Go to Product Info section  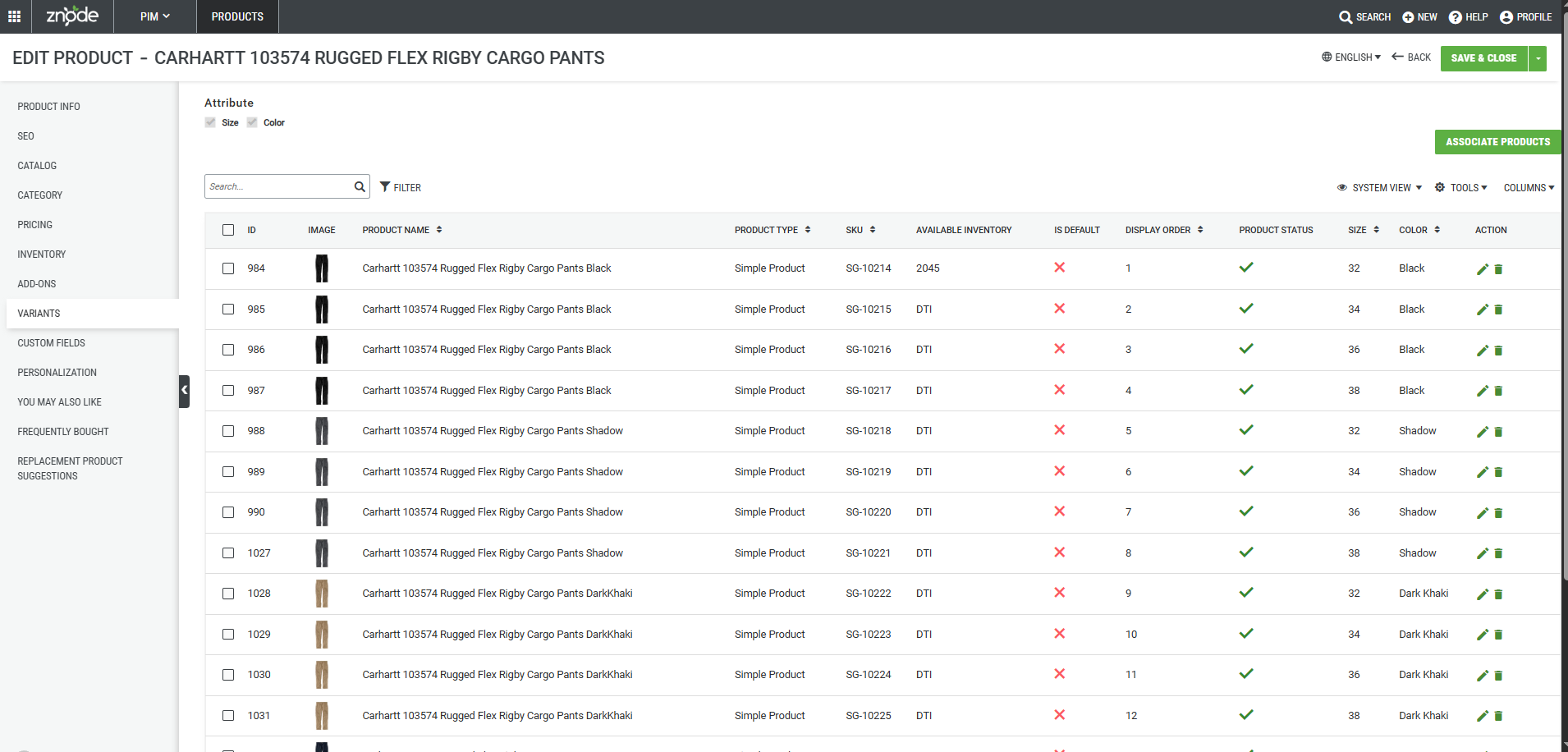[49, 107]
